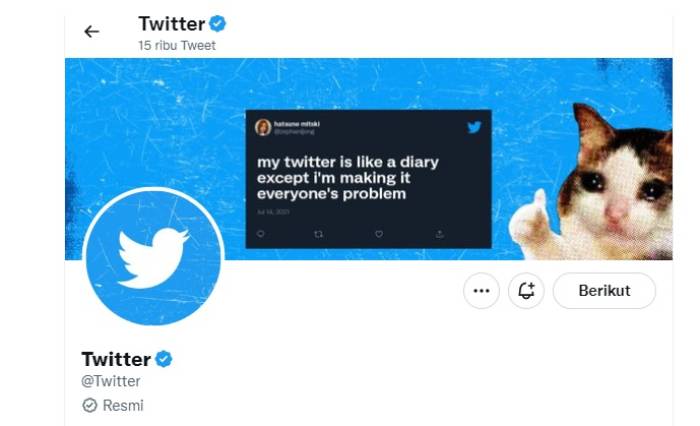Open the three-dot more options menu
The width and height of the screenshot is (700, 426).
[481, 291]
